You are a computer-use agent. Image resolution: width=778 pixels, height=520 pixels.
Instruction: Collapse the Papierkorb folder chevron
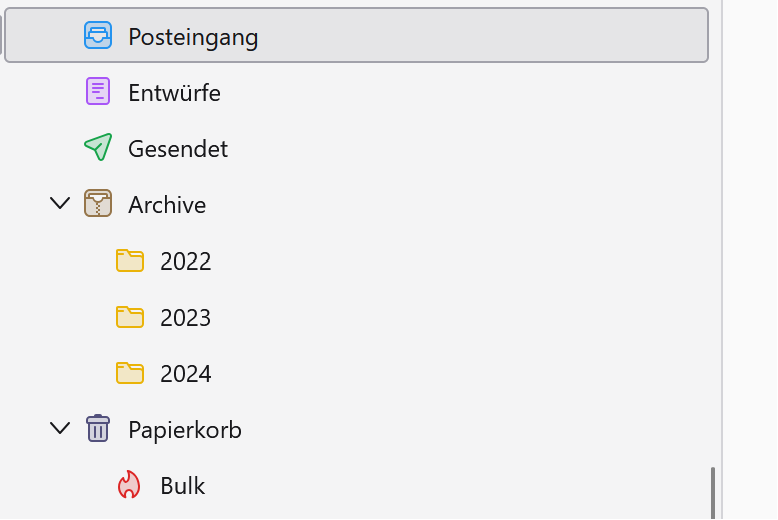[60, 429]
